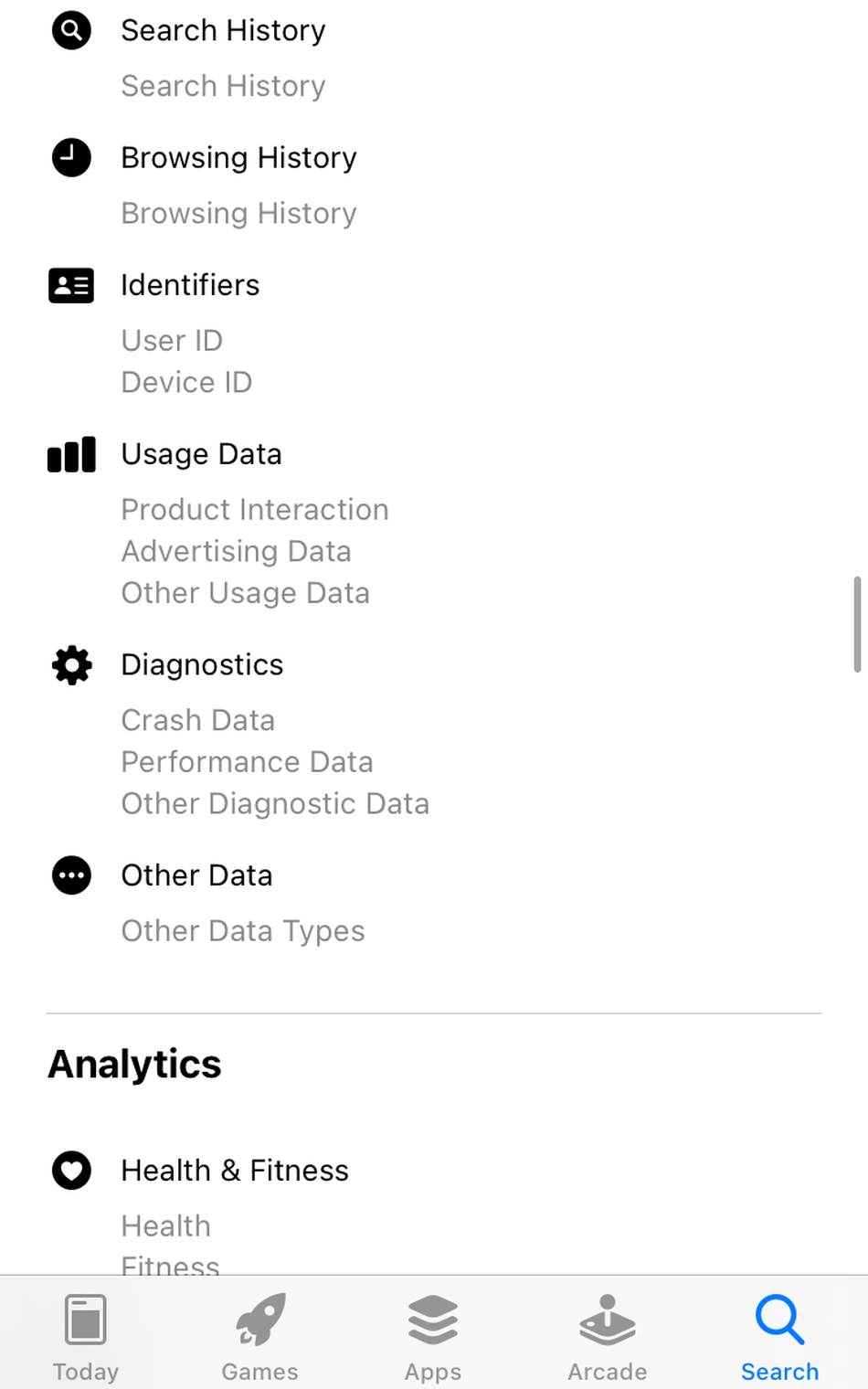Click the Browsing History clock icon

[71, 157]
